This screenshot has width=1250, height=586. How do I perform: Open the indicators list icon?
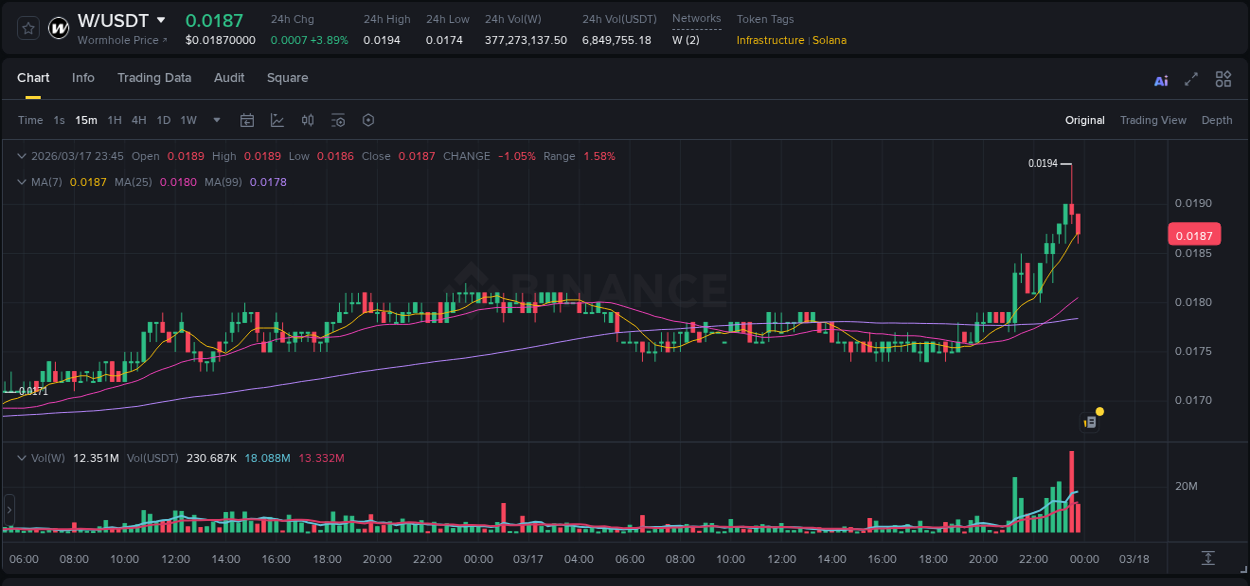[338, 120]
